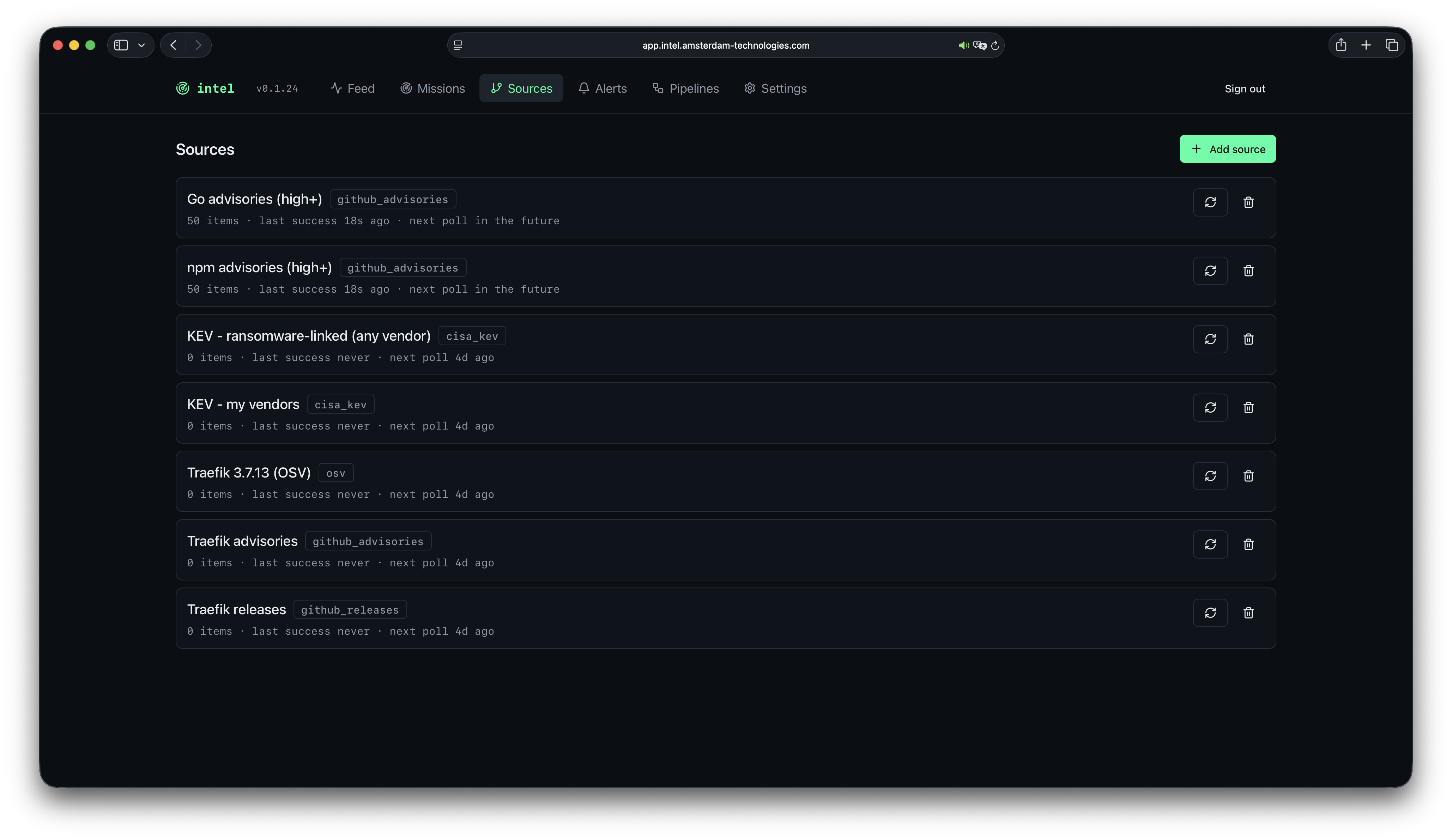Refresh the Go advisories (high+) source

(1210, 202)
